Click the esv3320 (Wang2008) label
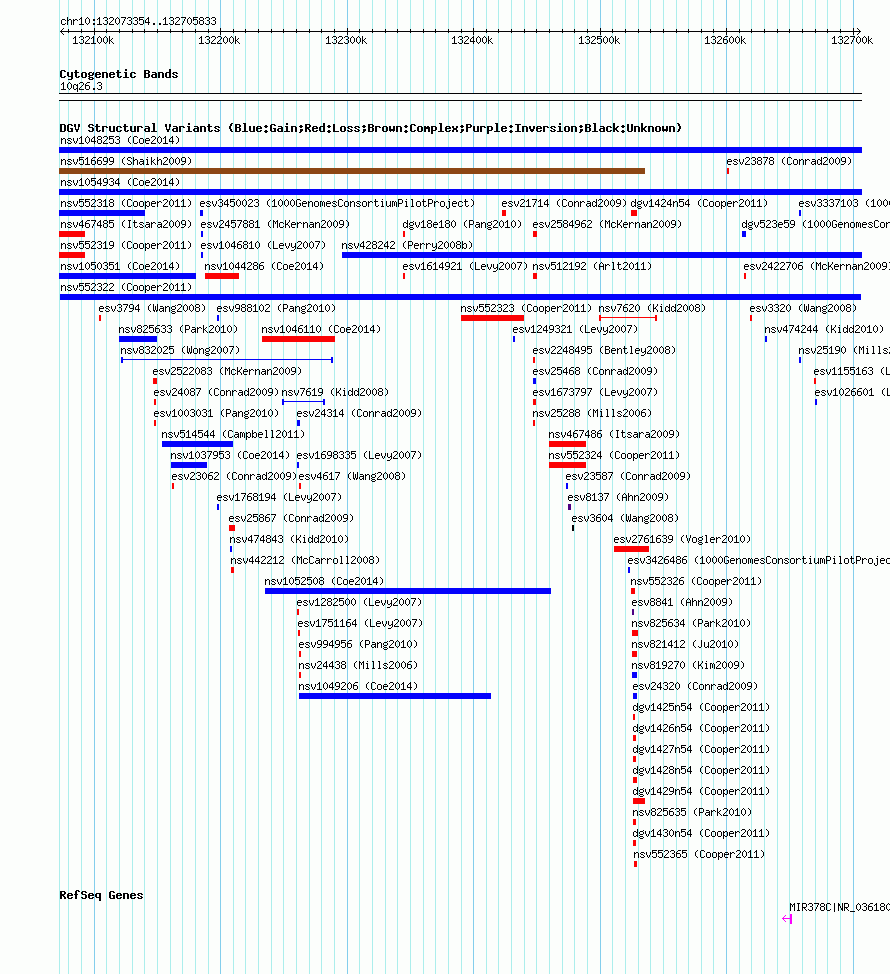The image size is (890, 974). coord(803,308)
